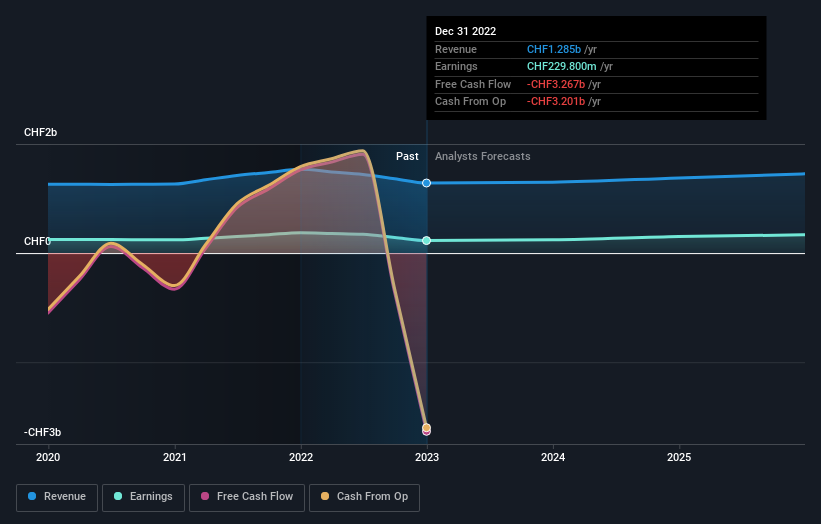Click the CHF1.285b revenue value in tooltip
This screenshot has width=821, height=524.
(x=554, y=49)
